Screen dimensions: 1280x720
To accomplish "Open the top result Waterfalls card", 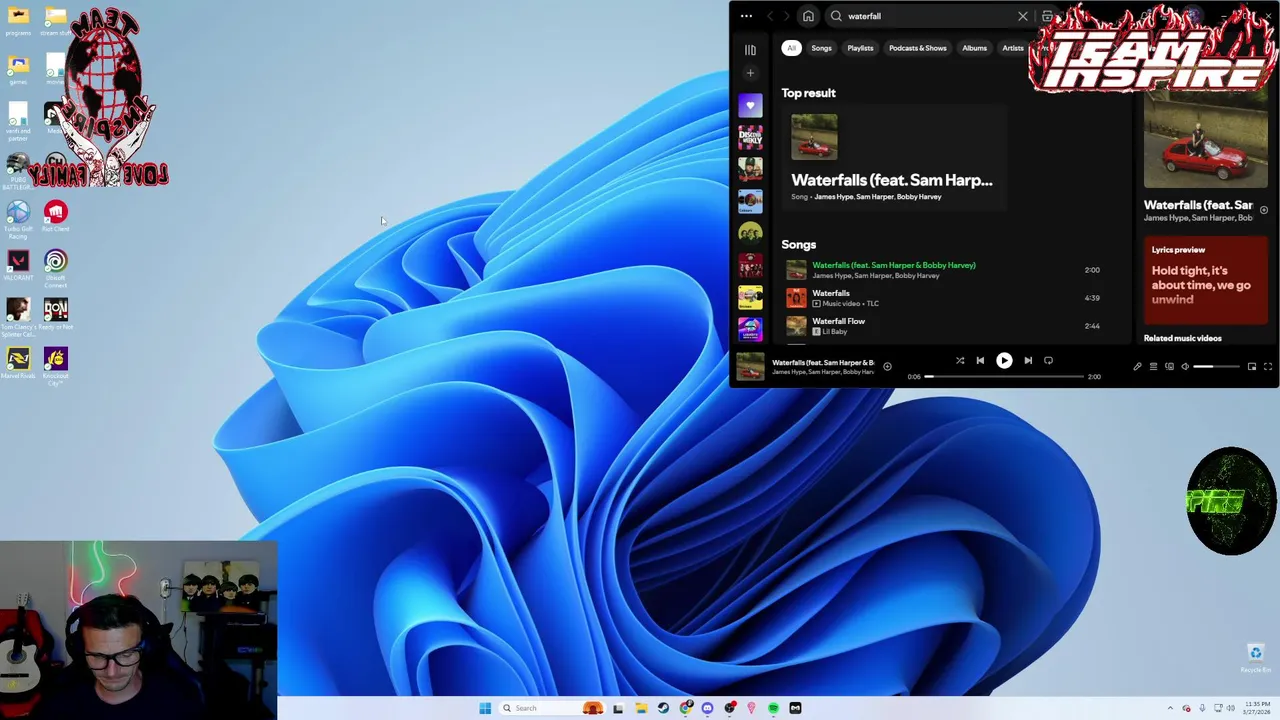I will [x=893, y=156].
